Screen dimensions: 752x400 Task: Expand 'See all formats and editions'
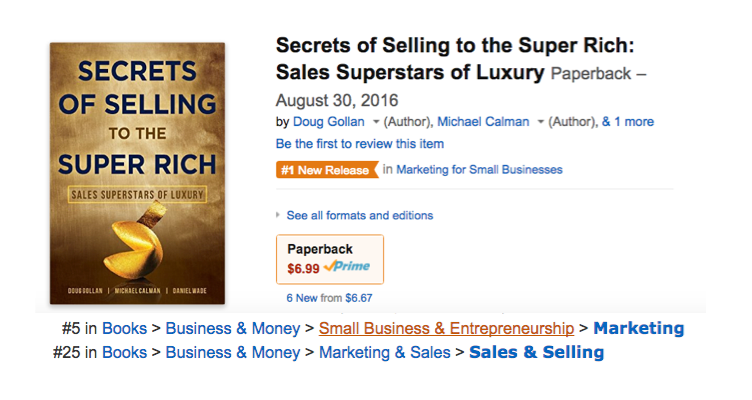tap(359, 215)
